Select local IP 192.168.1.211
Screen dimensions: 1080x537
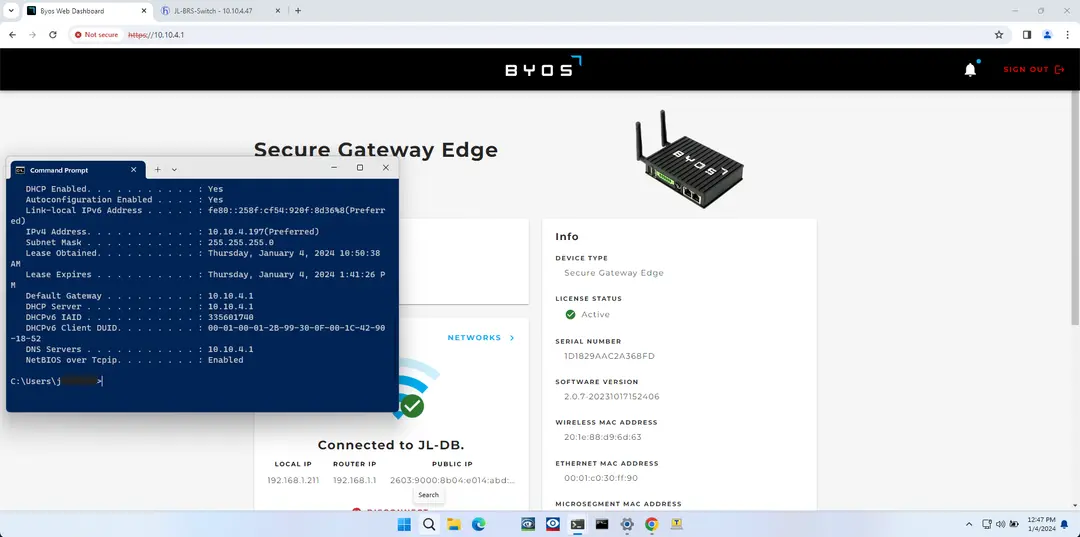[x=293, y=481]
